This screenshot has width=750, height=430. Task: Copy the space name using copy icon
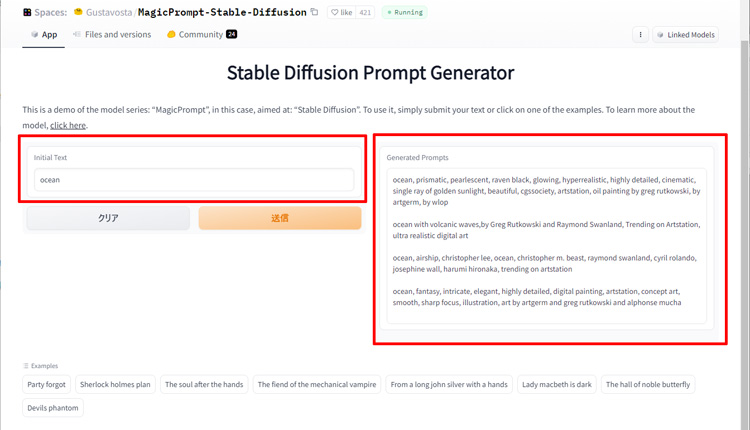[x=314, y=12]
